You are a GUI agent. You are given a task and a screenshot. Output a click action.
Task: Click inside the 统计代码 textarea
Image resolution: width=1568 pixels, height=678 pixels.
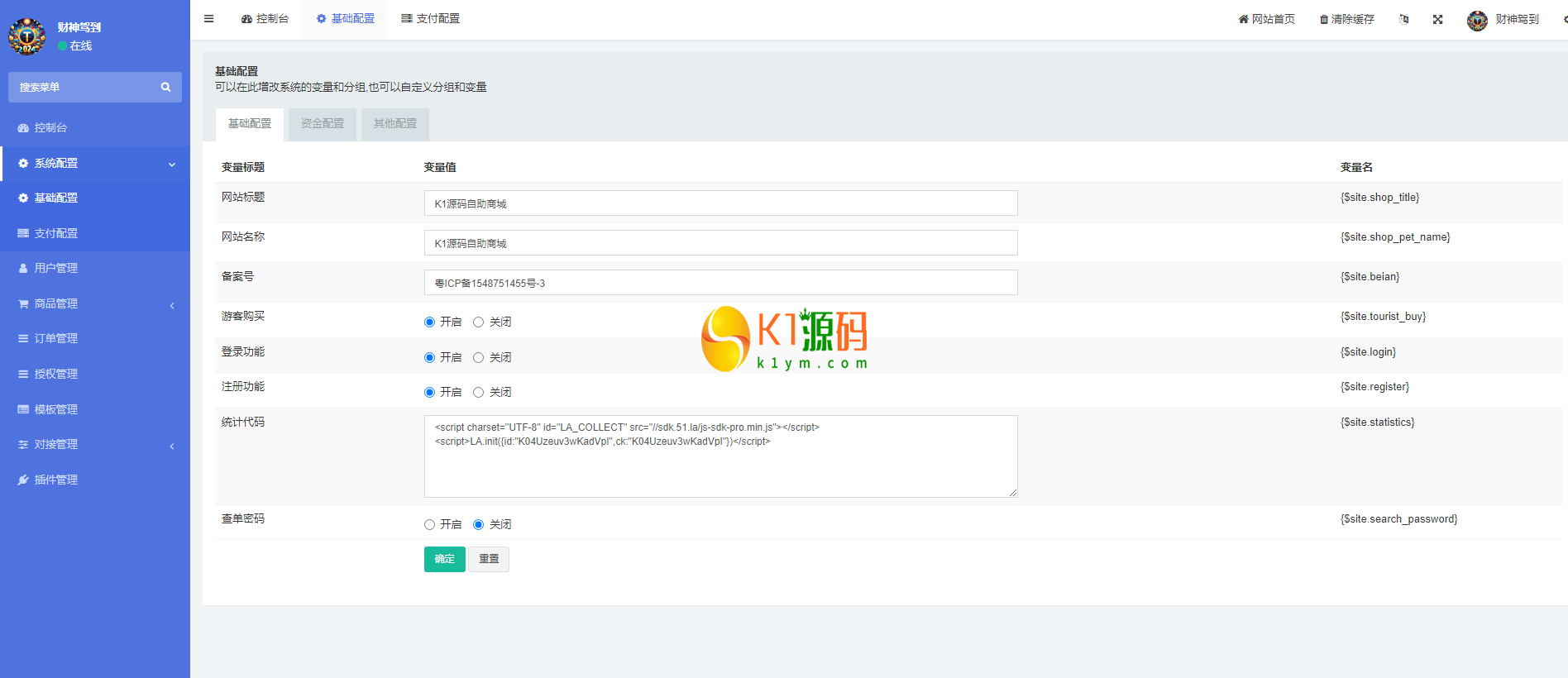click(x=721, y=456)
